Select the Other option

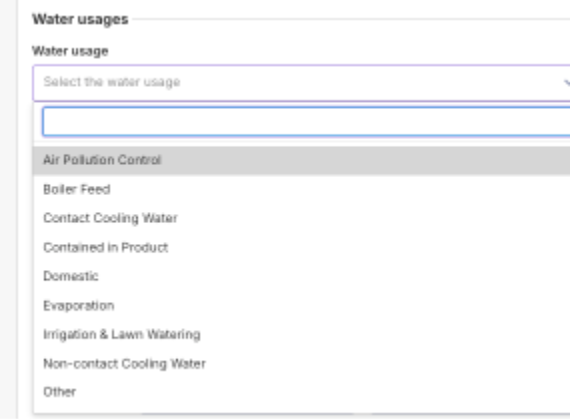301,392
